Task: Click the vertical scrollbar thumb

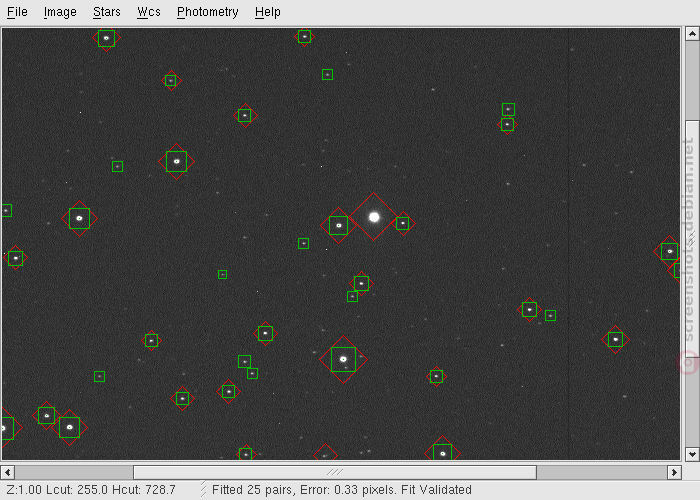Action: point(692,239)
